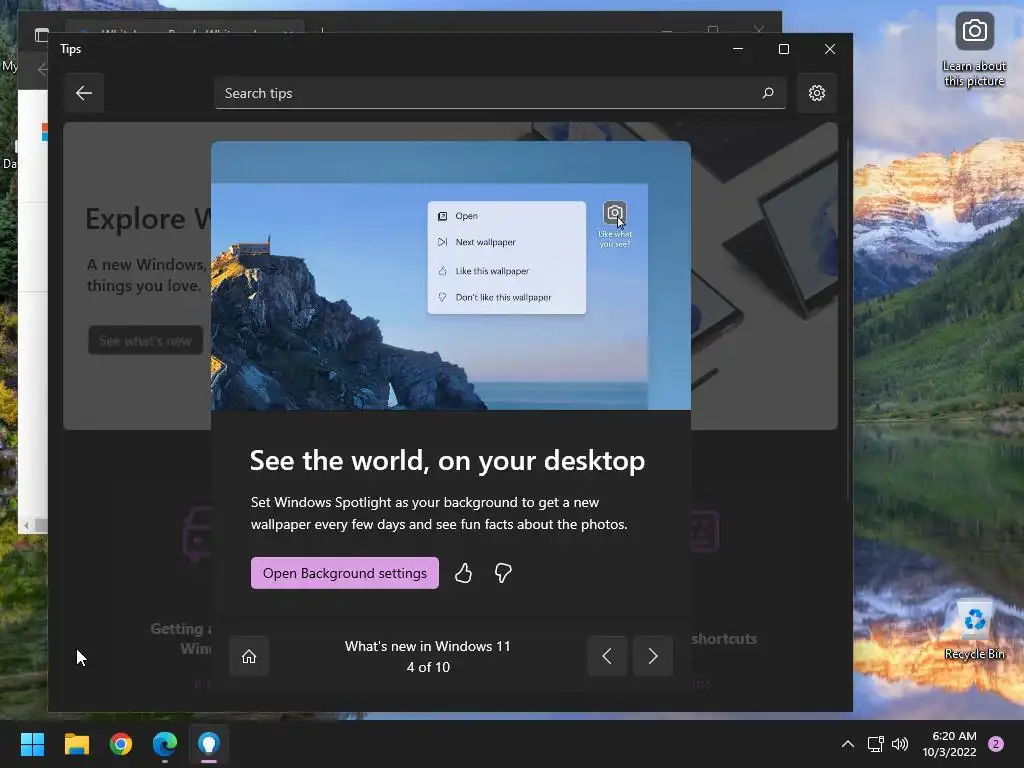Open the Recycle Bin desktop icon
This screenshot has height=768, width=1024.
(974, 630)
